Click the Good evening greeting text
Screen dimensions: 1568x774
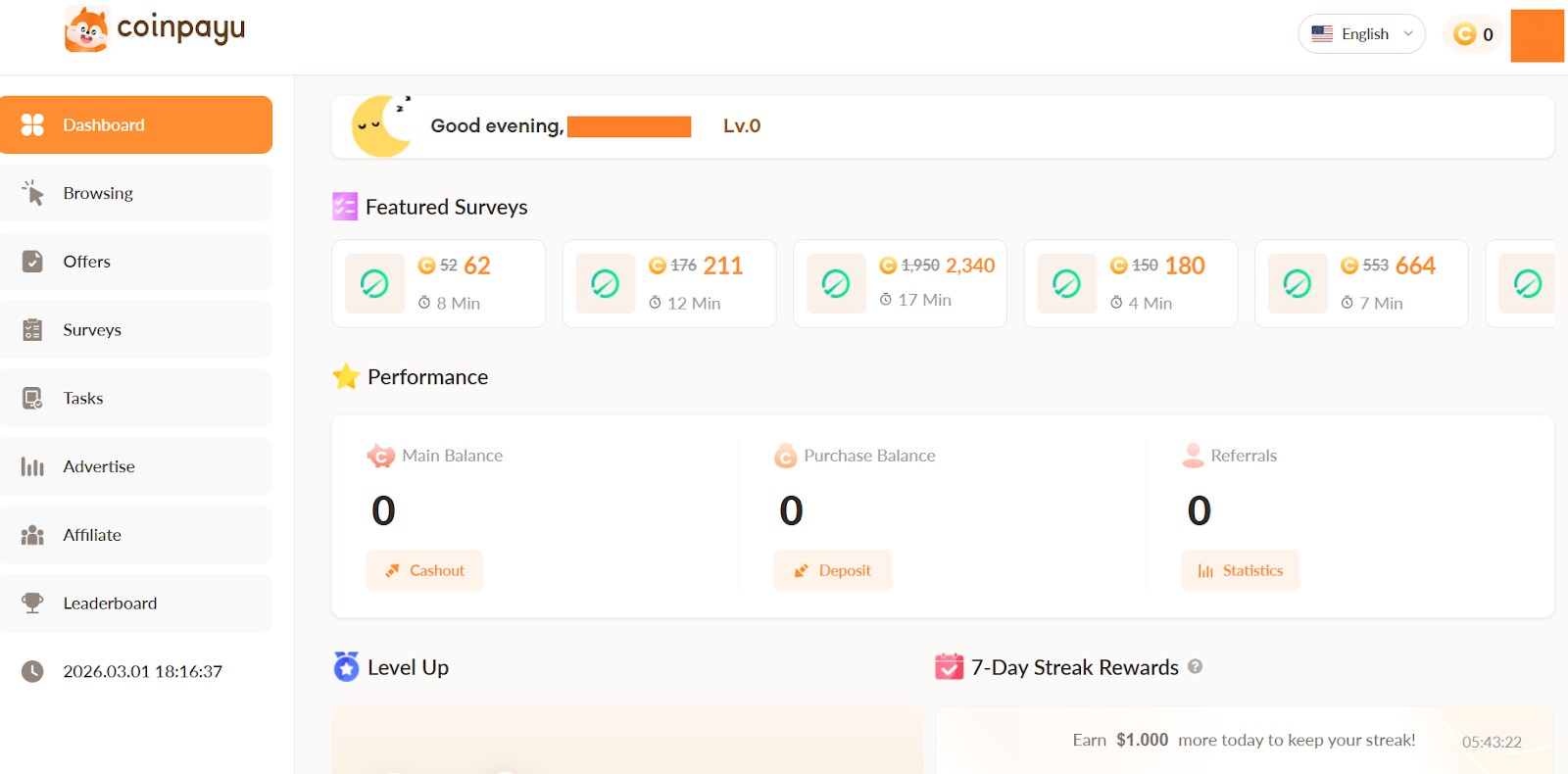pyautogui.click(x=497, y=125)
